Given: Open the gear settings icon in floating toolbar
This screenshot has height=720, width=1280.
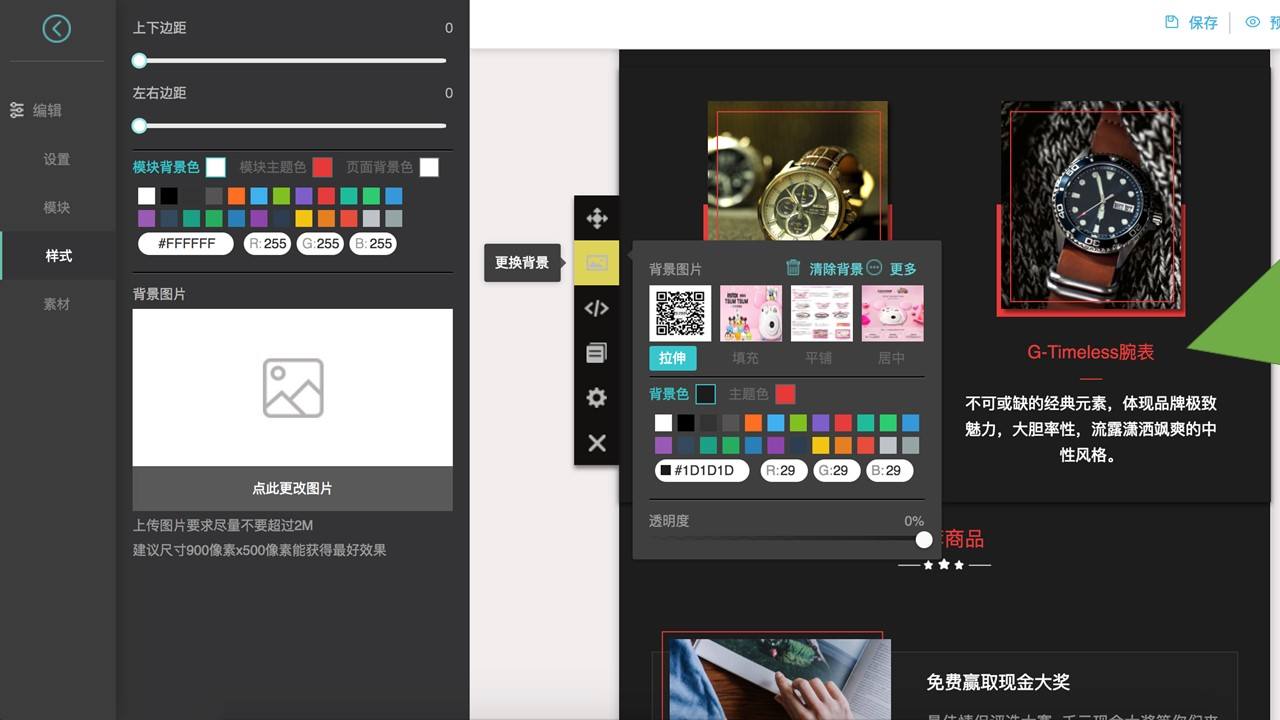Looking at the screenshot, I should pyautogui.click(x=596, y=398).
